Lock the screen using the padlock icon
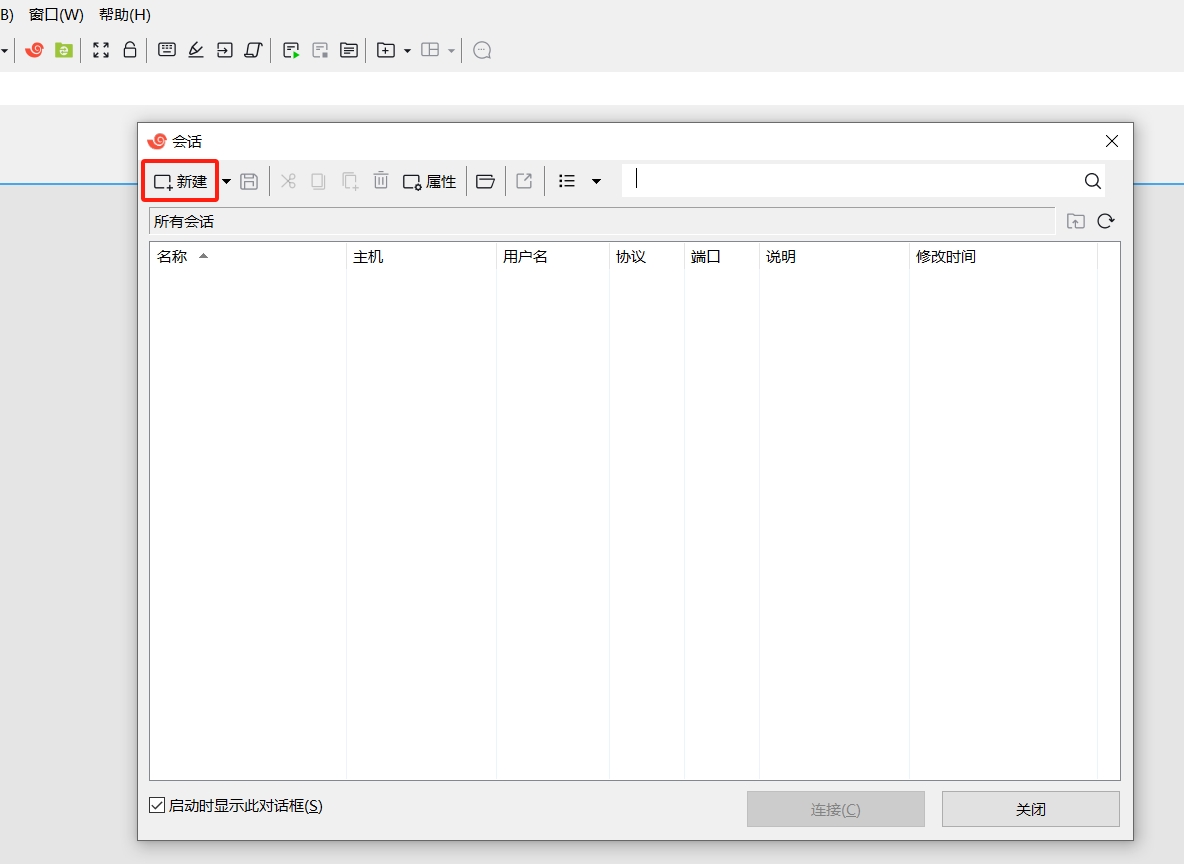This screenshot has width=1184, height=864. 130,50
